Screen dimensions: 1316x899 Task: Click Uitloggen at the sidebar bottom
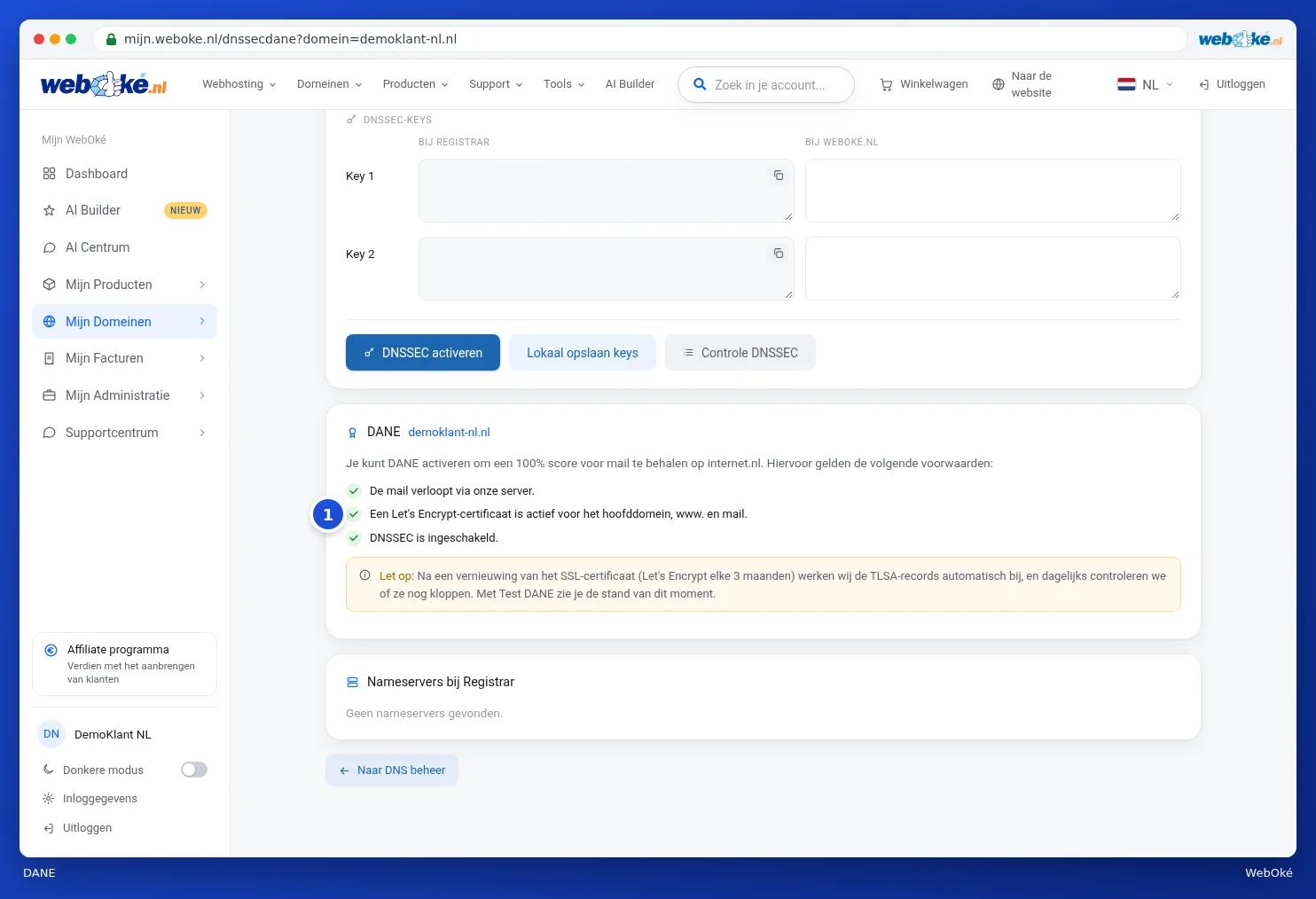point(77,828)
